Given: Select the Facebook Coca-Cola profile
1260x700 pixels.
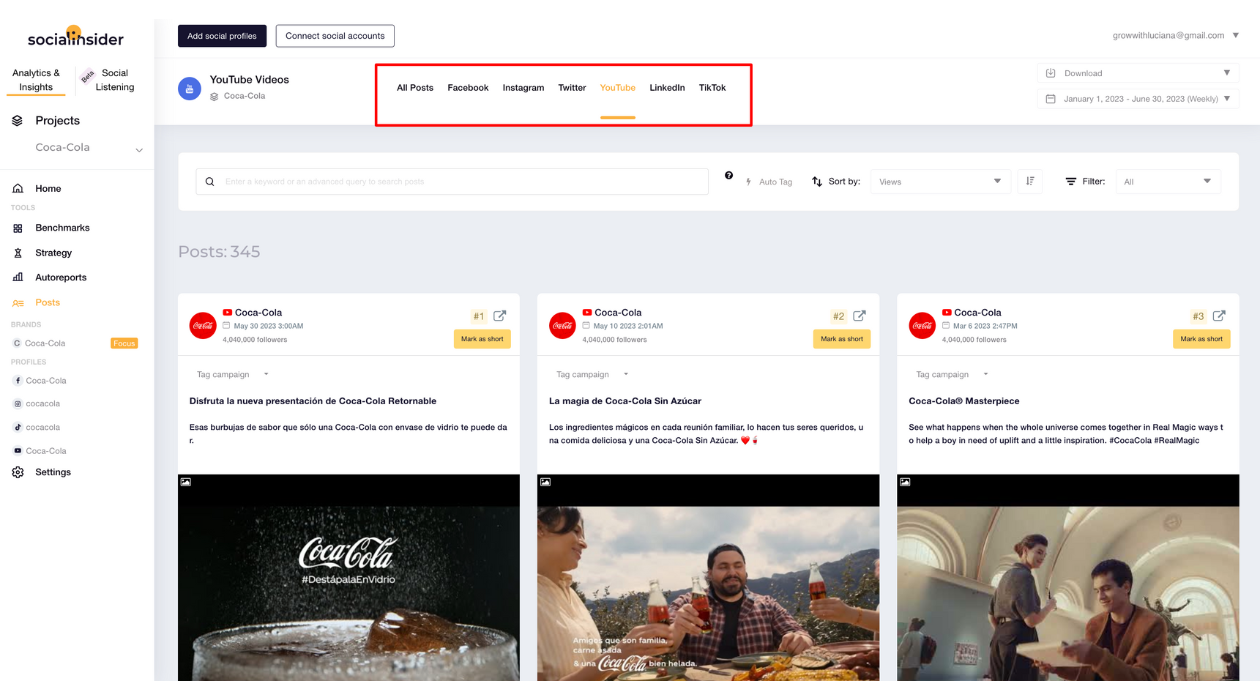Looking at the screenshot, I should point(40,381).
